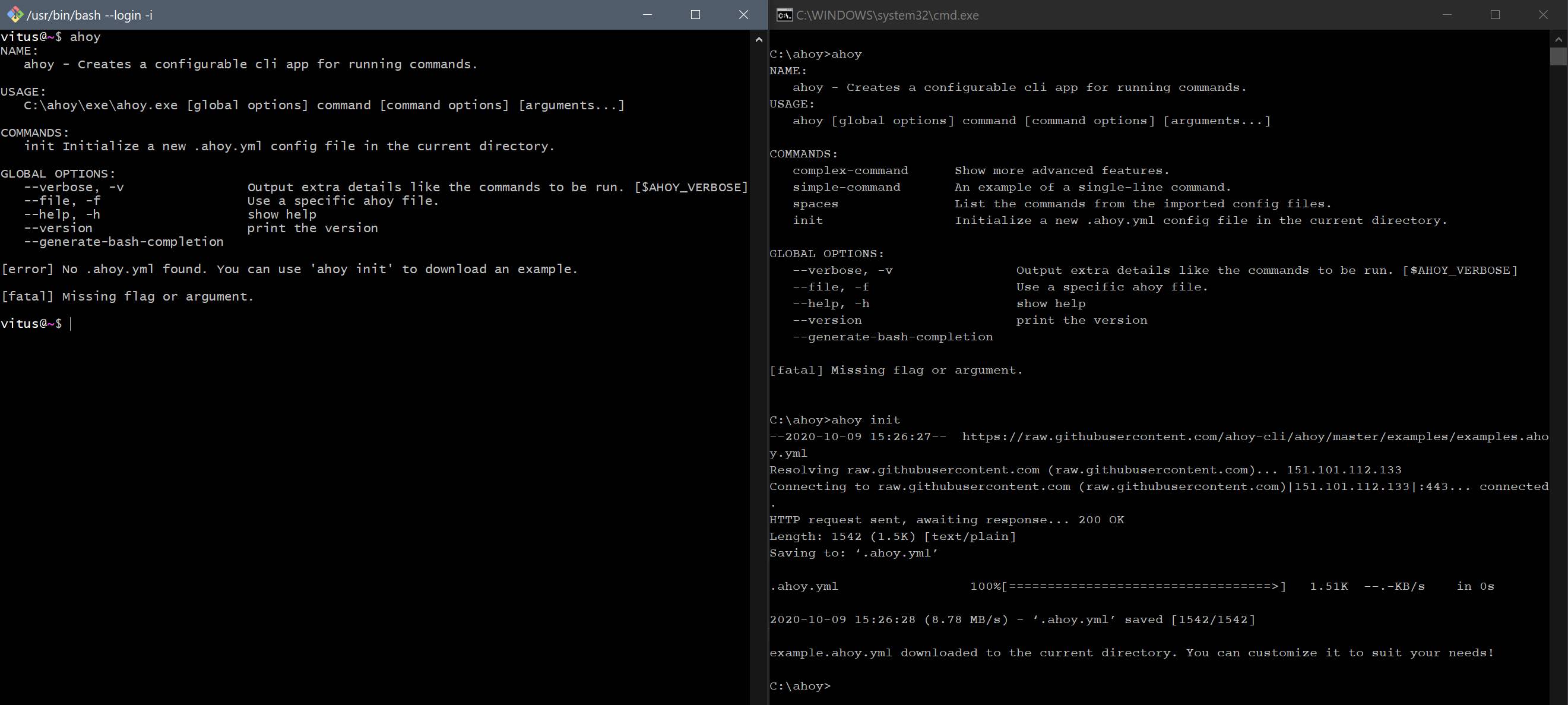Click the scroll-up arrow in the bash window

coord(758,39)
